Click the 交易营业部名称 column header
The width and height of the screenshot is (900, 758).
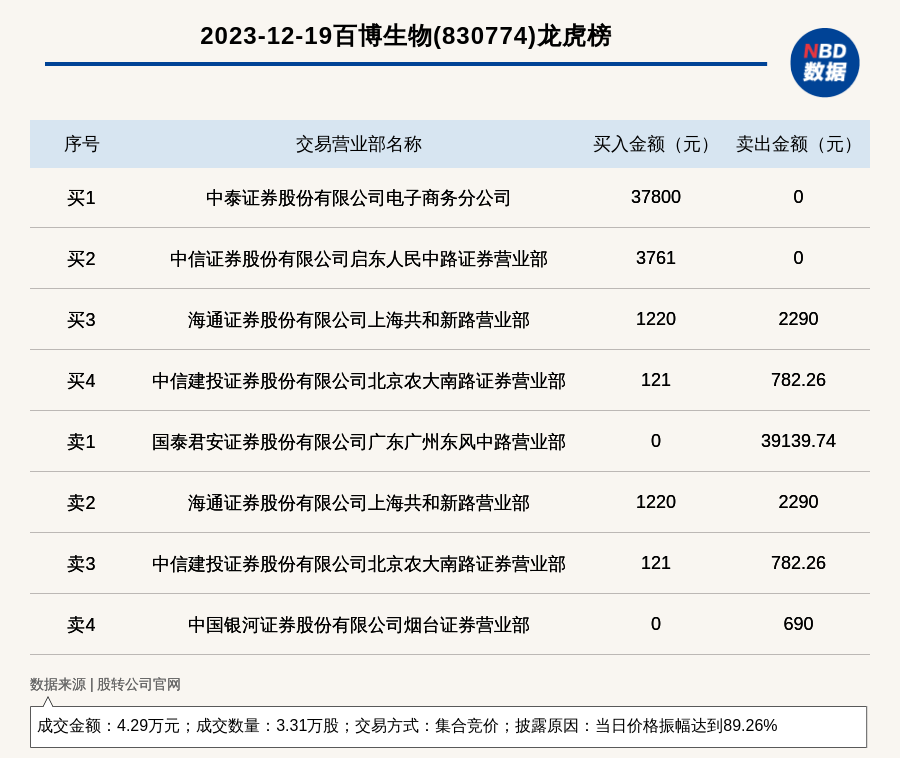click(359, 144)
